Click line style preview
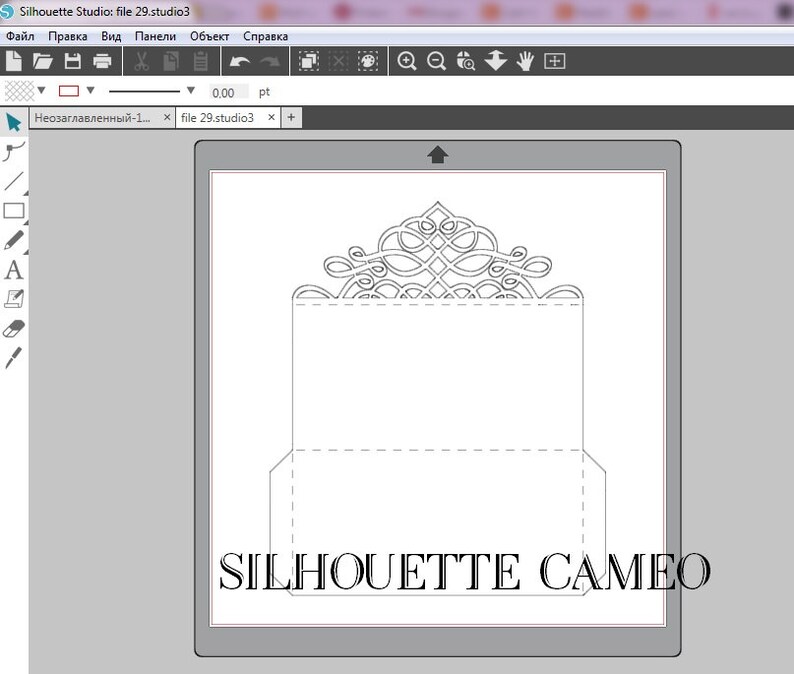Screen dimensions: 794x674 (144, 92)
